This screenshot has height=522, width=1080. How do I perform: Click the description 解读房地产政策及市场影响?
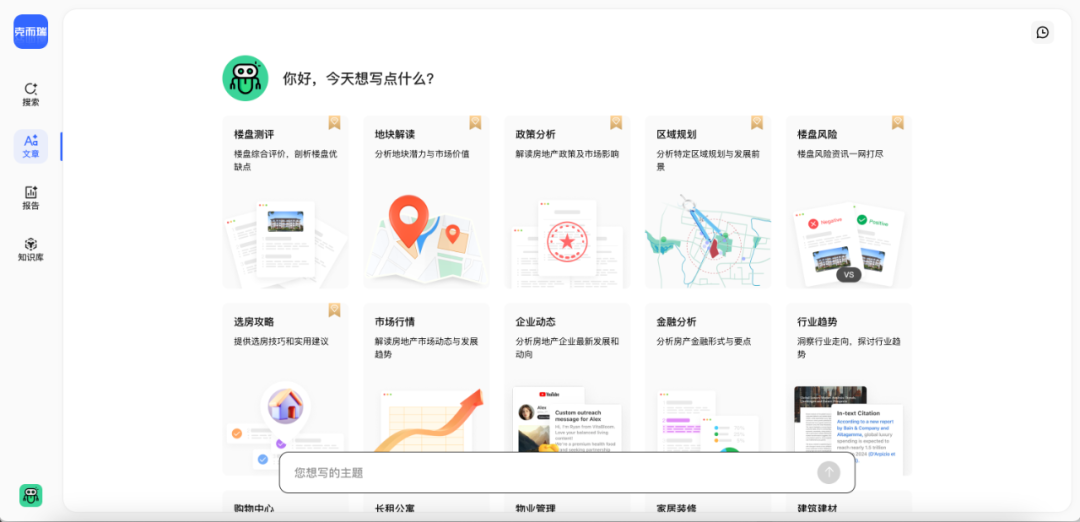coord(568,154)
